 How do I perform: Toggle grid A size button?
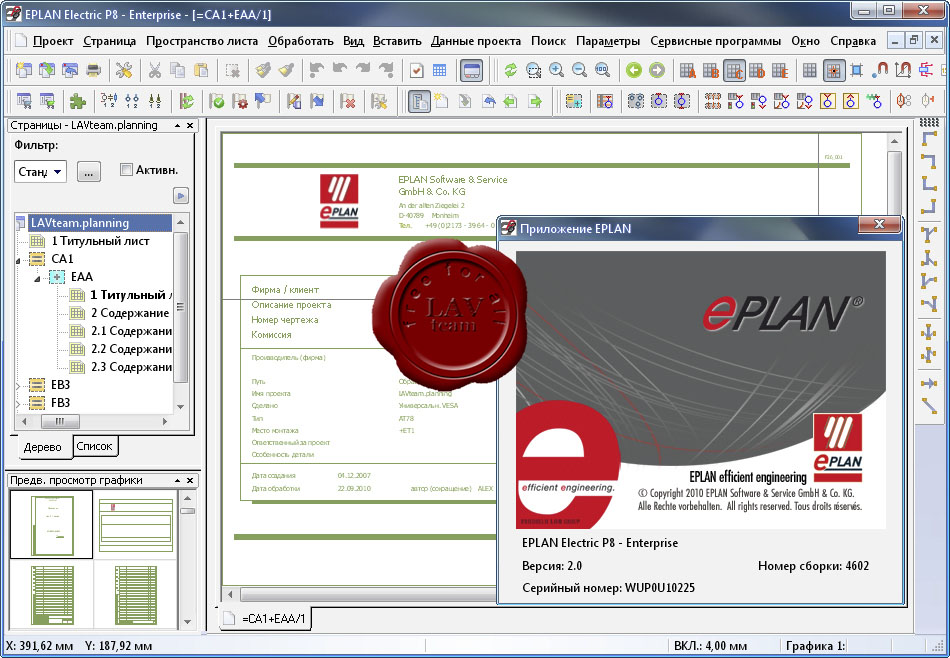[688, 70]
